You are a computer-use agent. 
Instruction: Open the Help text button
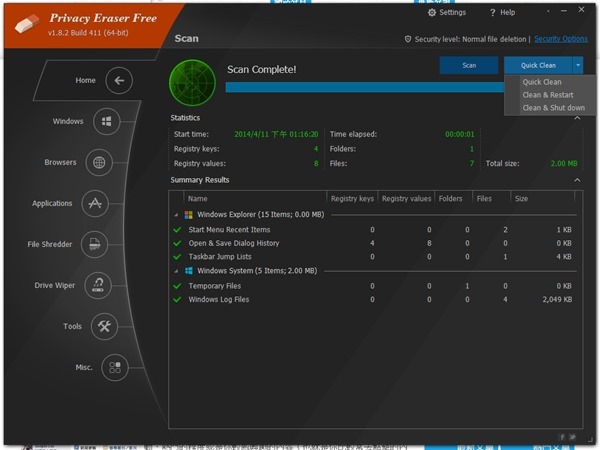[508, 13]
